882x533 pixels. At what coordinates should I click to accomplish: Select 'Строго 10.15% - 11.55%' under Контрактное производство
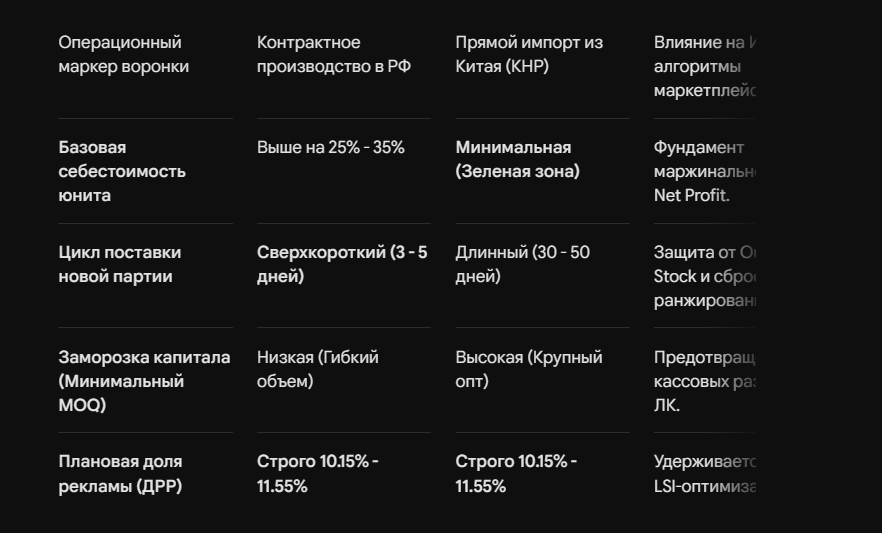coord(318,473)
